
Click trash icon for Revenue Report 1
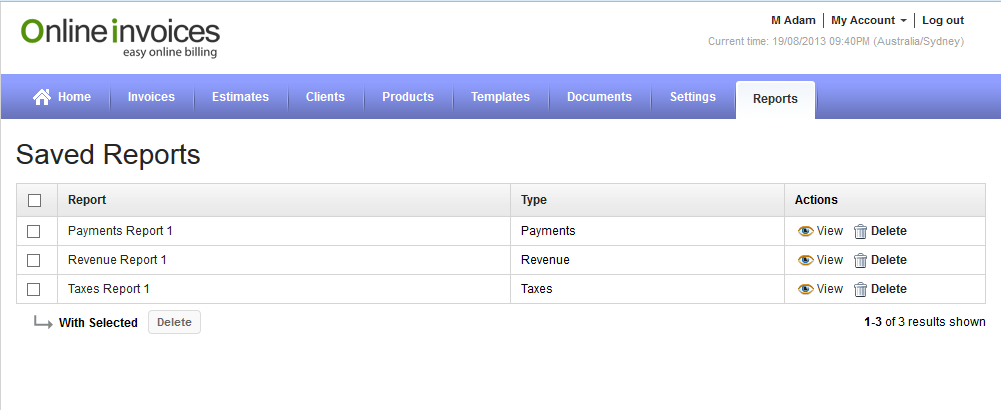click(860, 260)
